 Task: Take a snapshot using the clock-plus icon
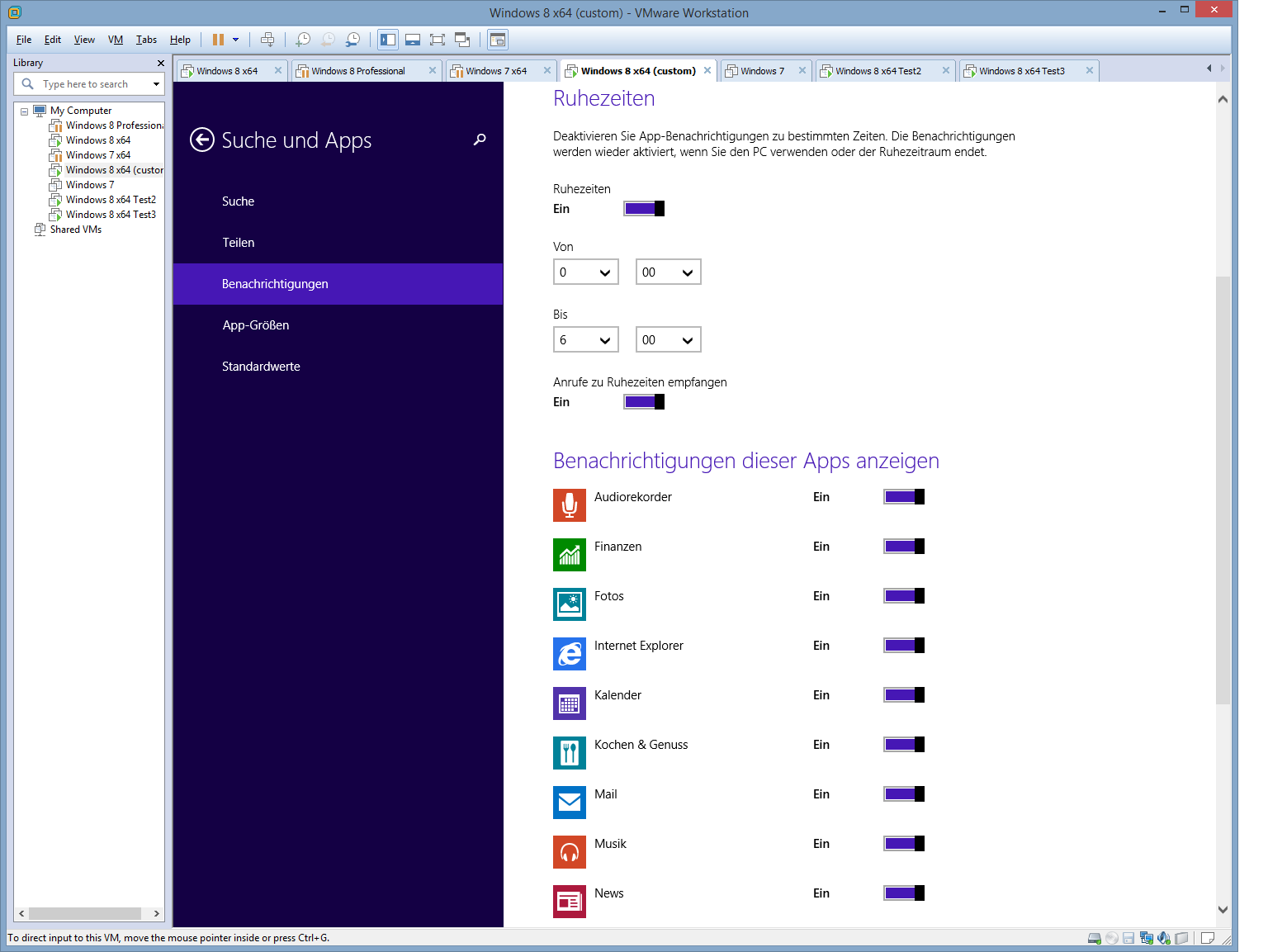[303, 40]
